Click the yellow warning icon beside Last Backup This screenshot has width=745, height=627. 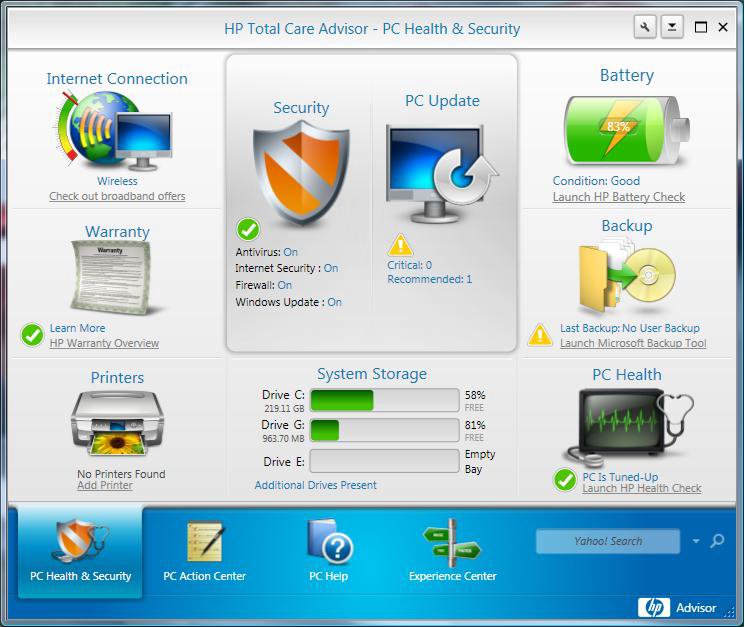(540, 335)
